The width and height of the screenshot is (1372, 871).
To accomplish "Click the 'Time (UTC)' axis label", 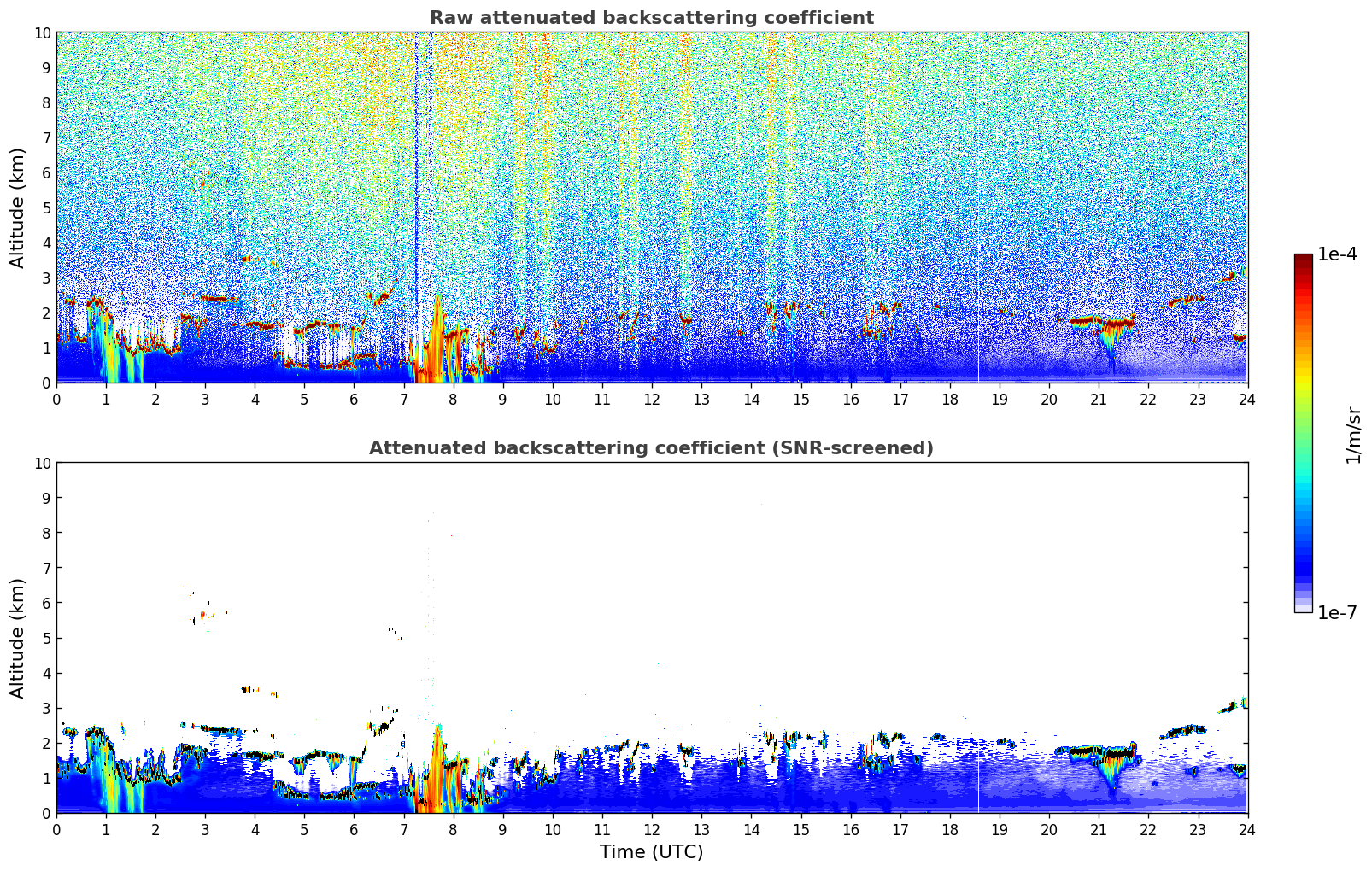I will point(651,852).
